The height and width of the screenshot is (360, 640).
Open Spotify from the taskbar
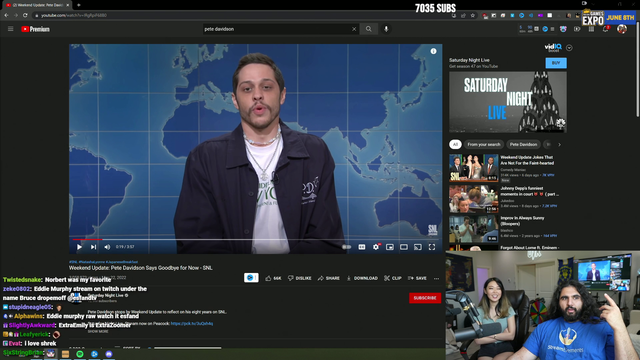pos(80,354)
